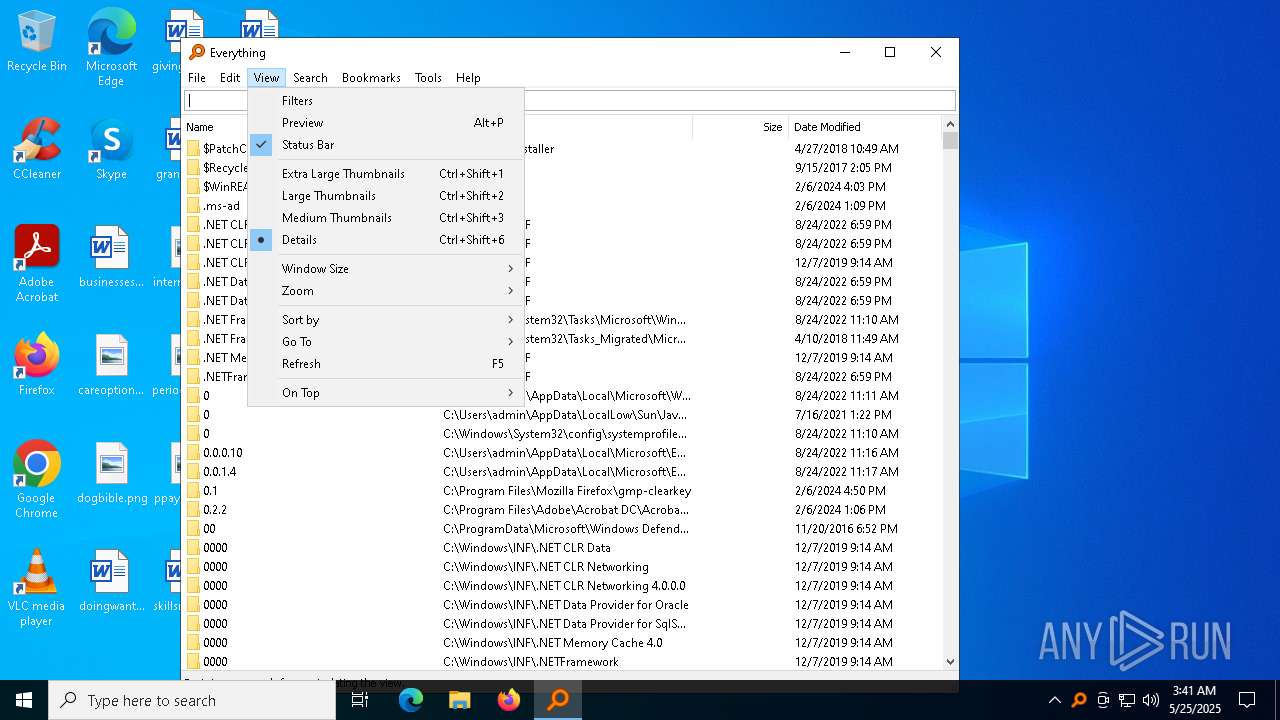Open dogbible.png desktop file
The width and height of the screenshot is (1280, 720).
pyautogui.click(x=111, y=473)
